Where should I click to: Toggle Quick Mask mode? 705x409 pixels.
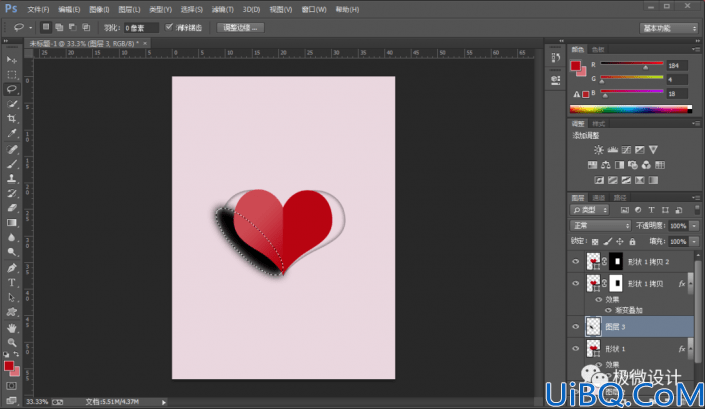tap(12, 386)
